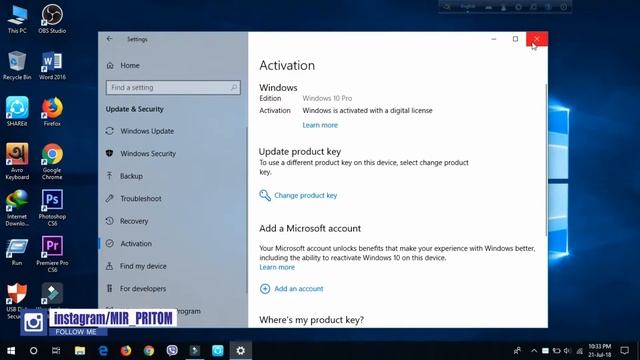Open Task View on taskbar
This screenshot has height=360, width=640.
click(56, 351)
